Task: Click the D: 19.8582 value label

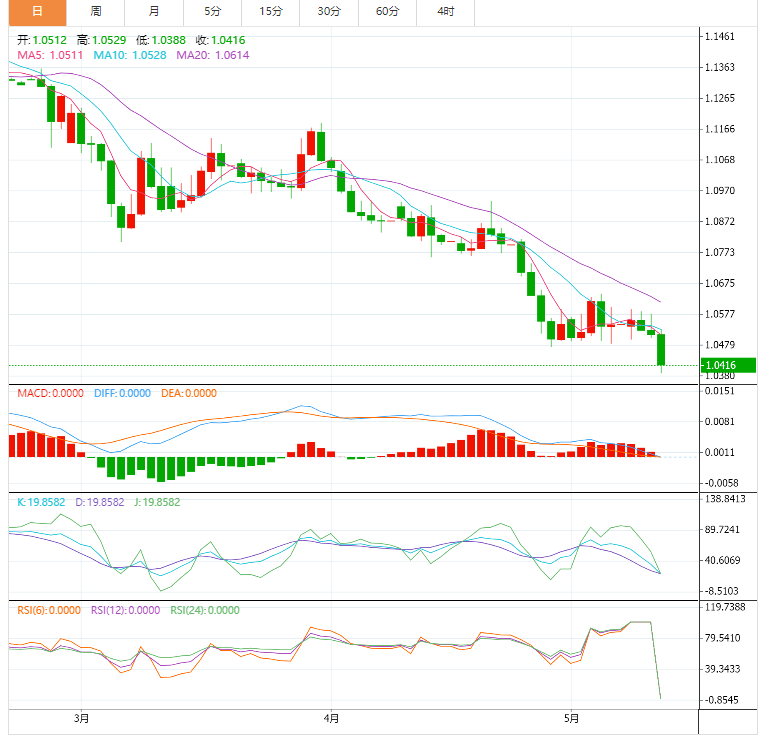Action: (99, 502)
